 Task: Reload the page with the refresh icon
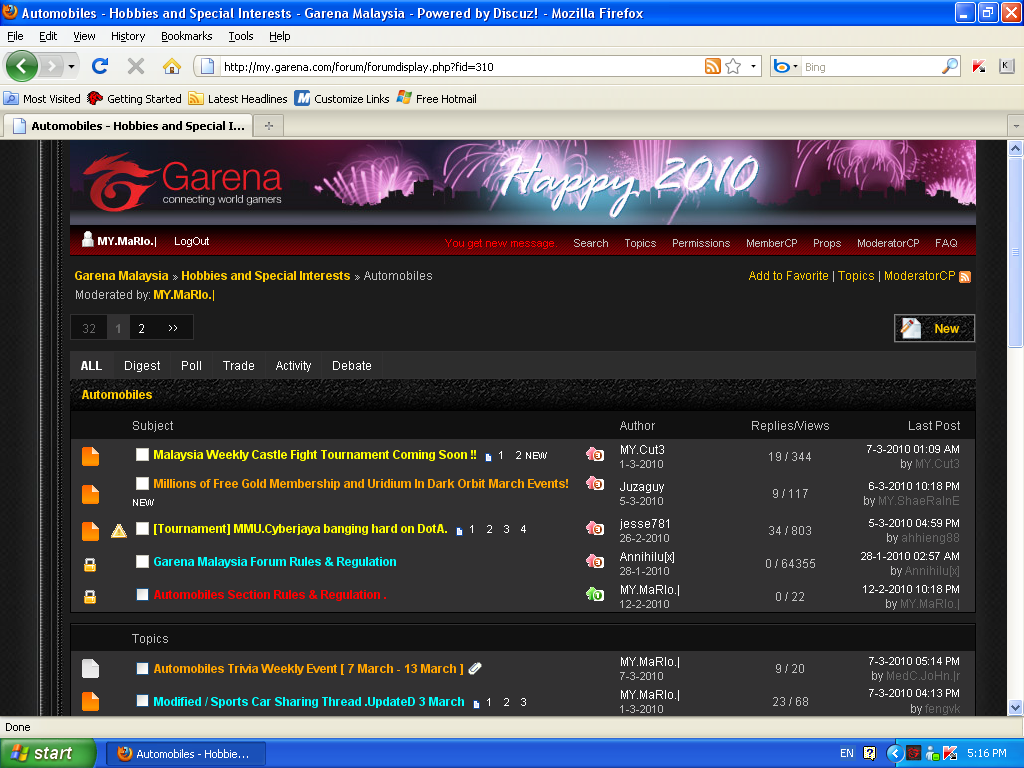coord(100,66)
